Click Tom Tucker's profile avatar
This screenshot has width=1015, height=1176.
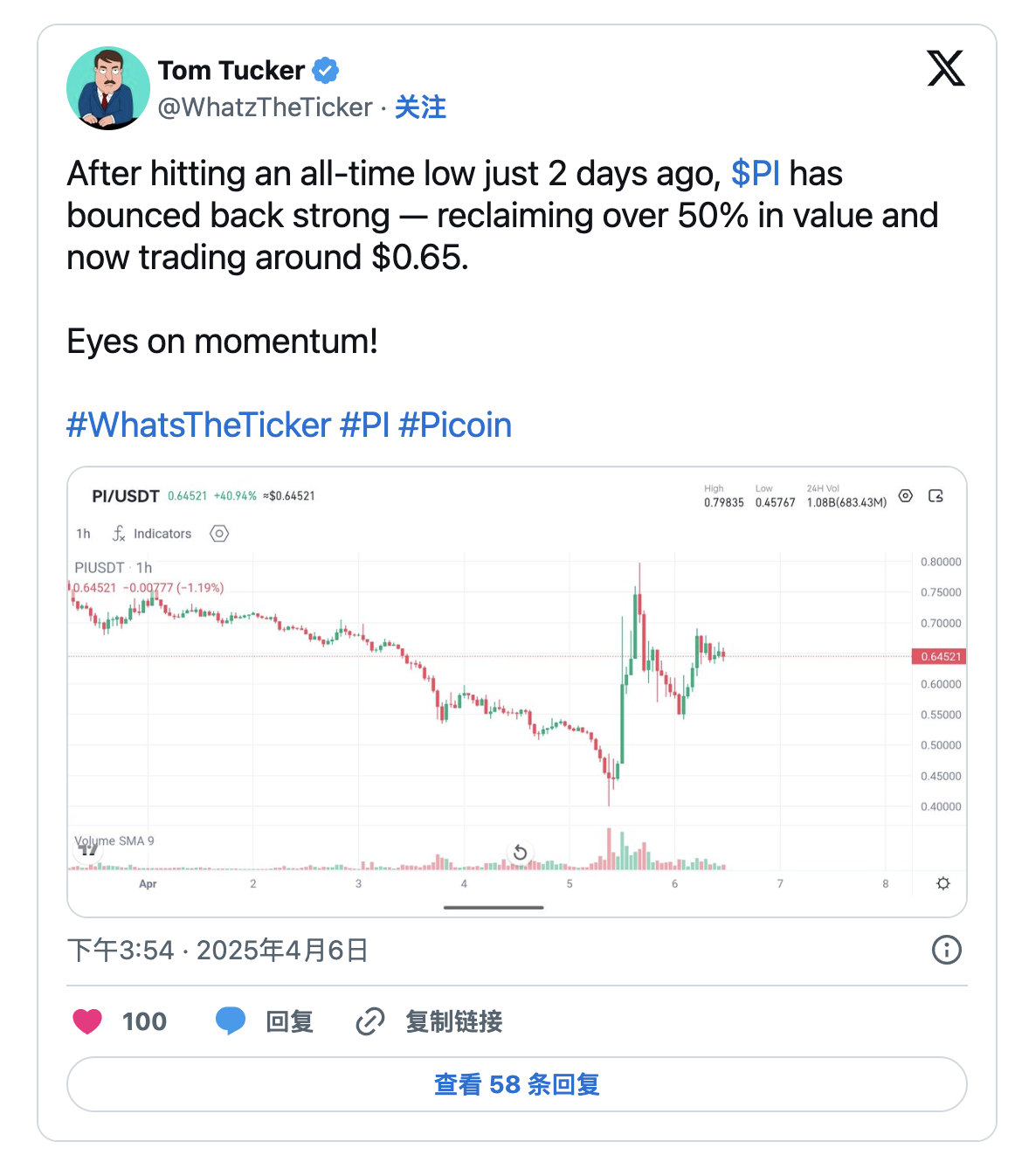pos(107,88)
